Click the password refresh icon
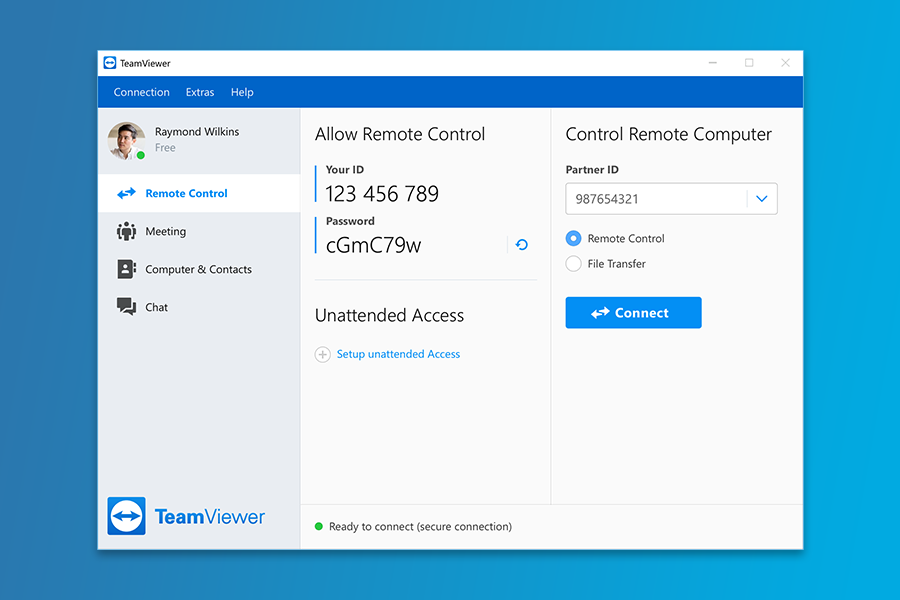The width and height of the screenshot is (900, 600). (520, 244)
